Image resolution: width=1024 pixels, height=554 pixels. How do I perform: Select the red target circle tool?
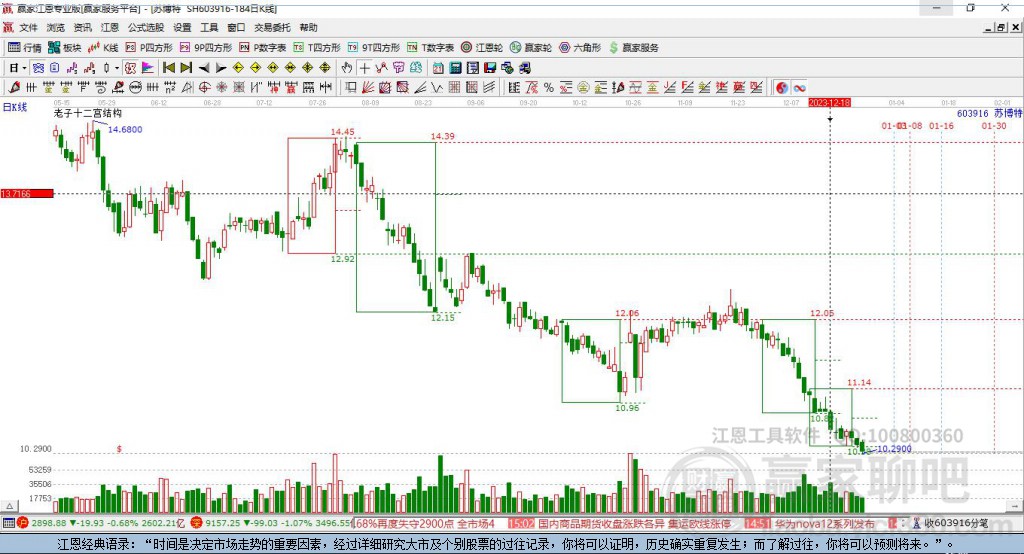pos(204,88)
